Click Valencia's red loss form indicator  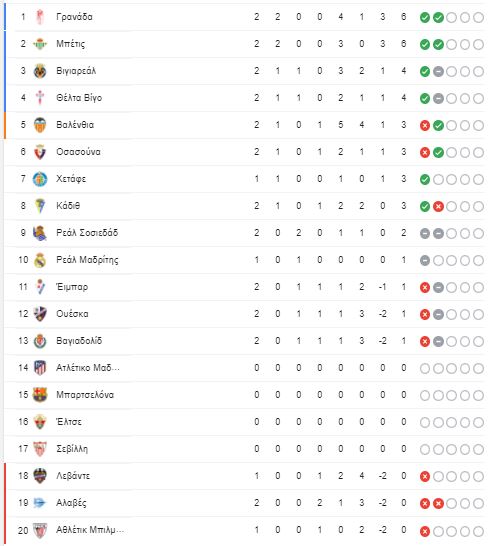click(425, 125)
